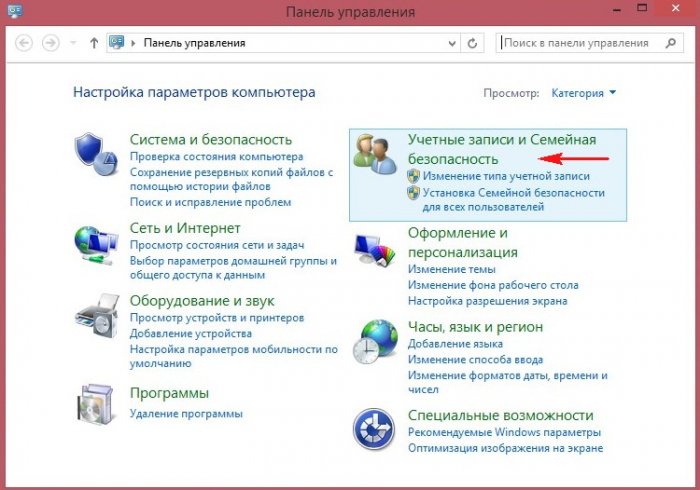The height and width of the screenshot is (490, 700).
Task: Click the User Accounts people icon
Action: [x=375, y=153]
